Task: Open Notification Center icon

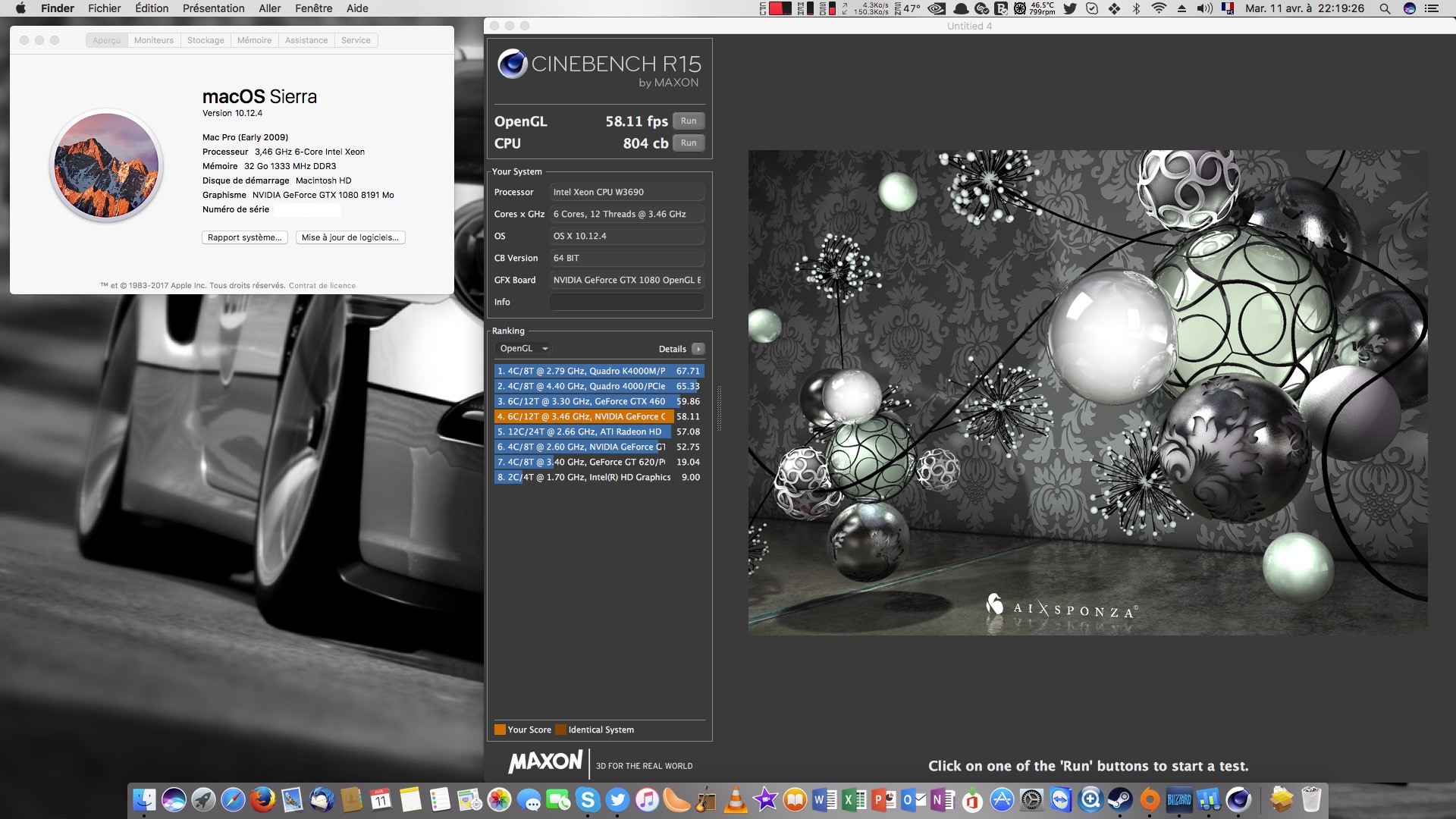Action: [x=1432, y=8]
